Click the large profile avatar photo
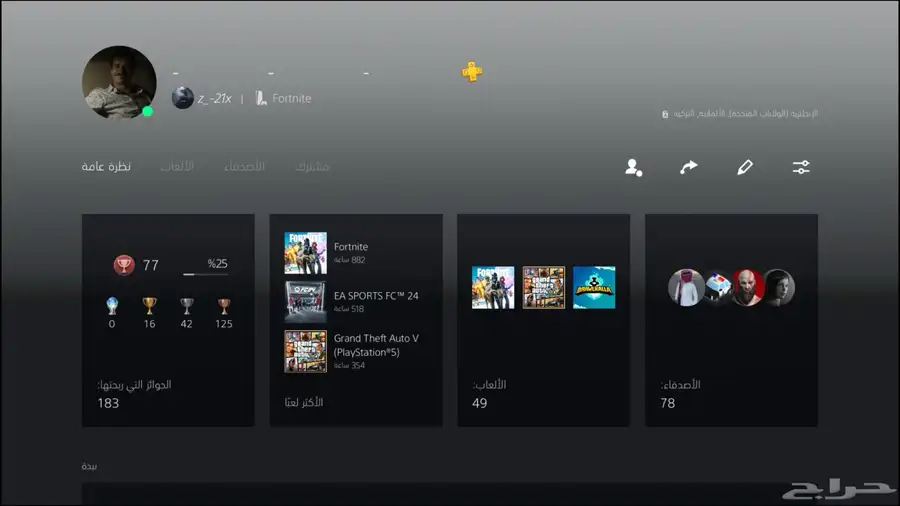The height and width of the screenshot is (506, 900). (119, 83)
